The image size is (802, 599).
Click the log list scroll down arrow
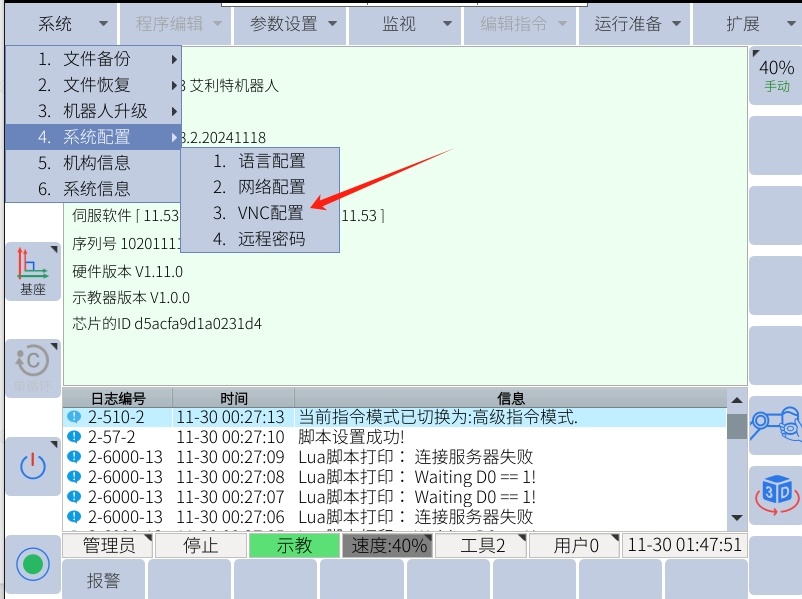click(x=737, y=518)
